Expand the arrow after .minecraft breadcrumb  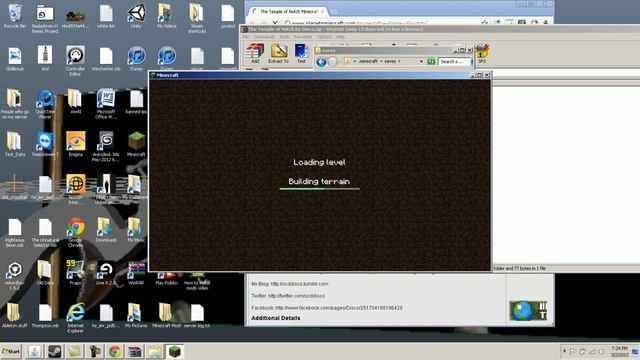(381, 61)
